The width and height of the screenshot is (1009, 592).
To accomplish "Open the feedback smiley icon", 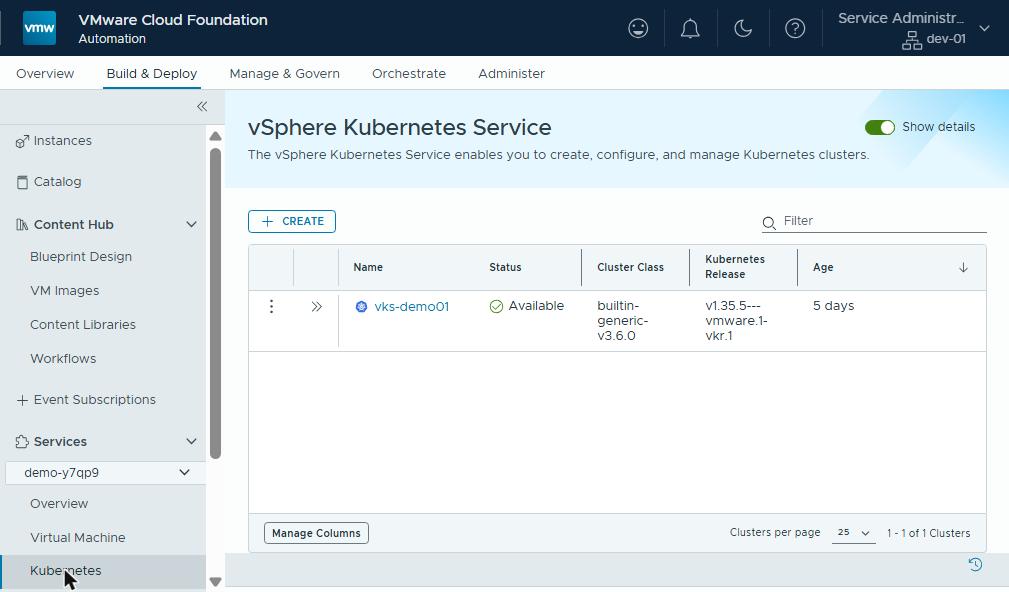I will pos(638,28).
